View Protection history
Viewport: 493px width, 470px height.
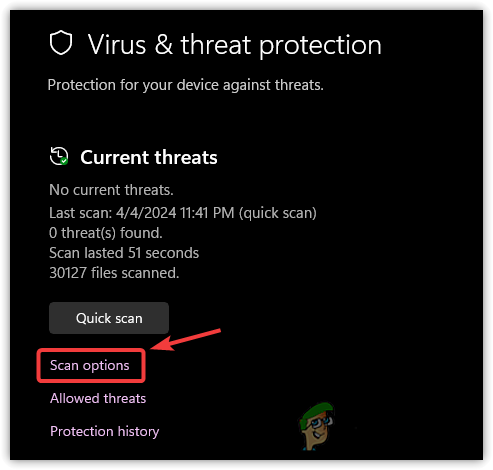[x=105, y=431]
